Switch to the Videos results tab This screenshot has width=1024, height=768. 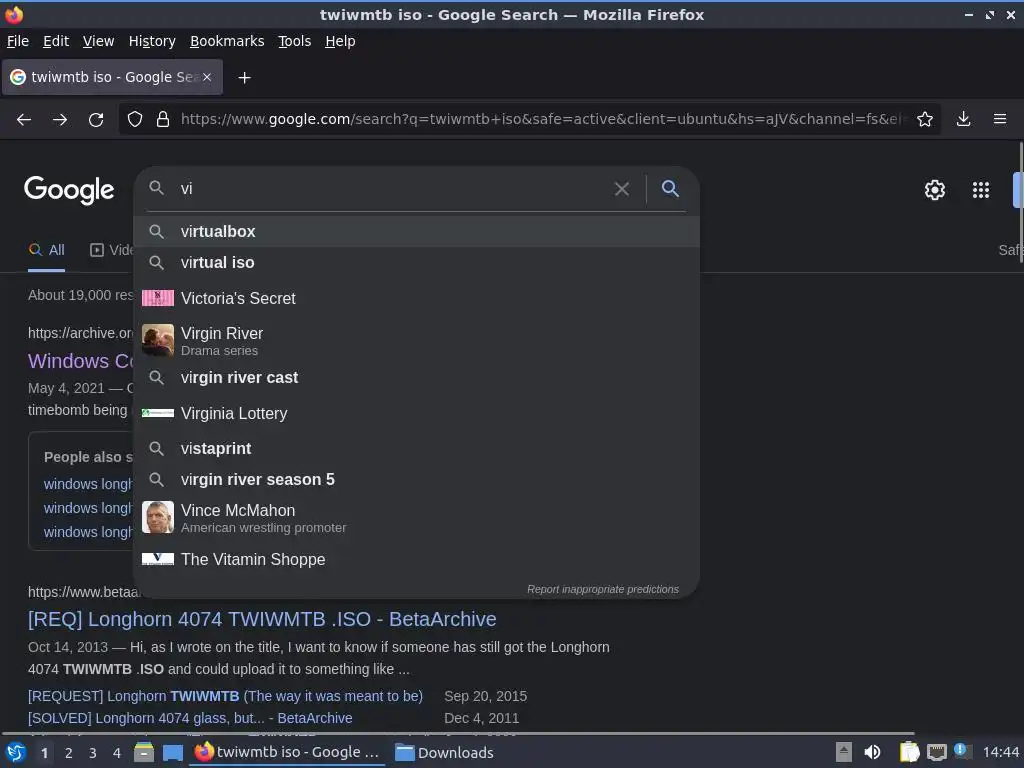112,250
